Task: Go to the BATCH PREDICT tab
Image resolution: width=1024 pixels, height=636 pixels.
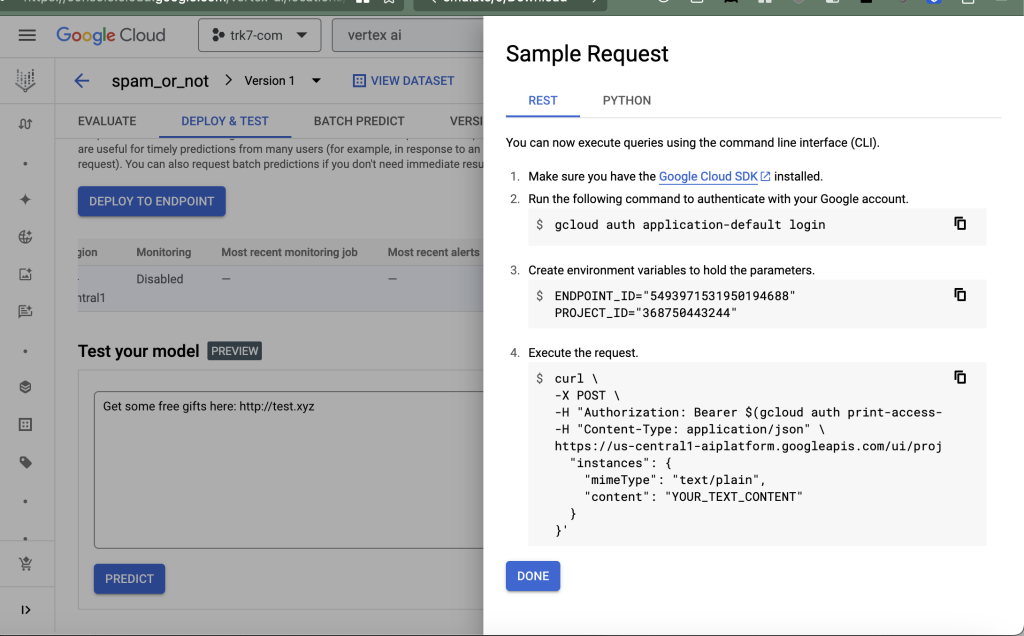Action: [359, 121]
